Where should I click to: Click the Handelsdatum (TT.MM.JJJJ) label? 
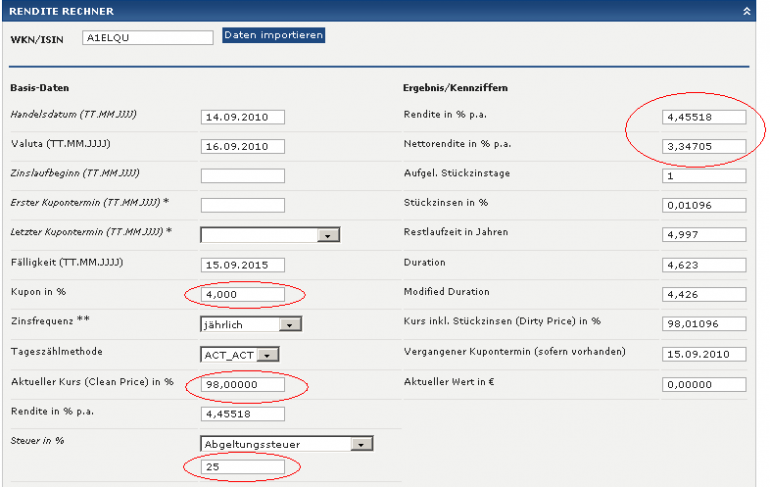click(x=74, y=114)
